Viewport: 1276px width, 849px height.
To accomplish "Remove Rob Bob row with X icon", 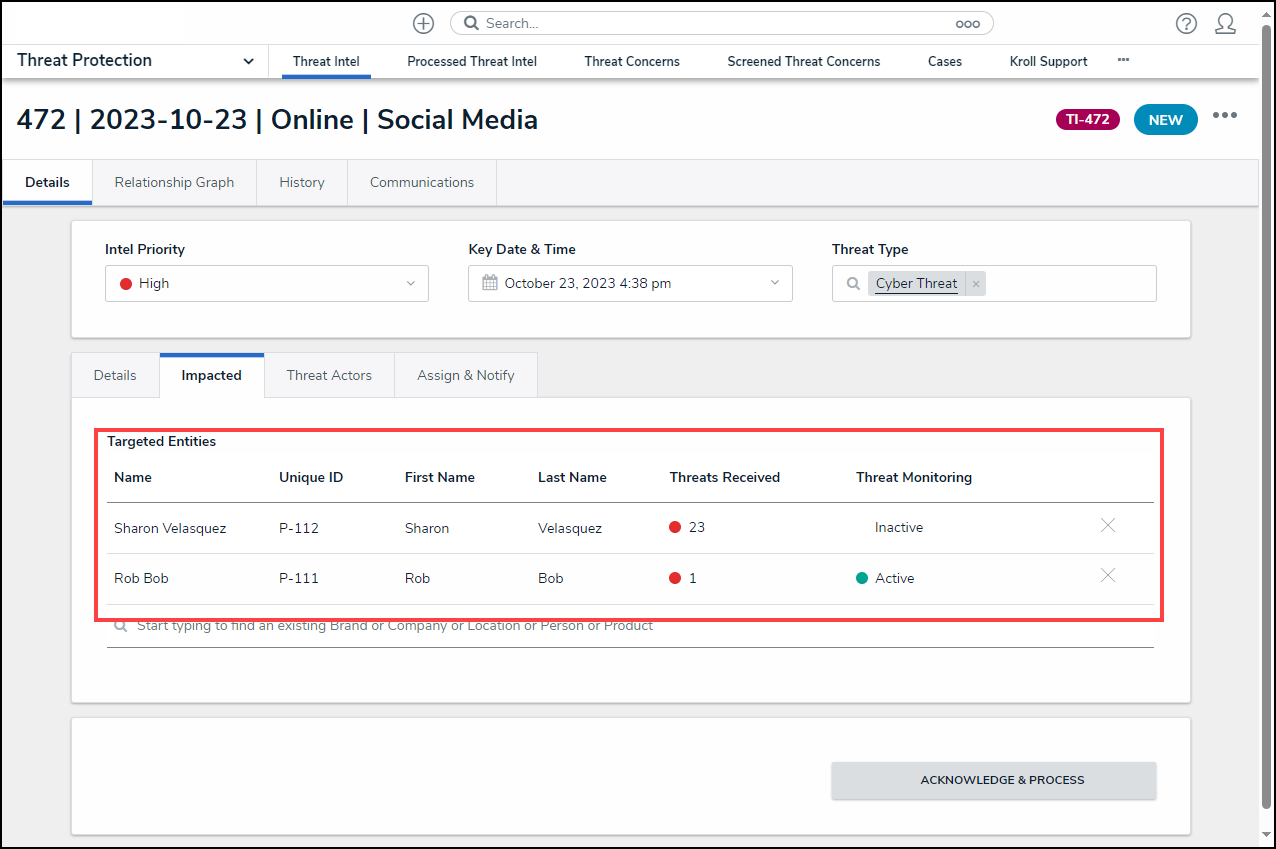I will (x=1108, y=575).
